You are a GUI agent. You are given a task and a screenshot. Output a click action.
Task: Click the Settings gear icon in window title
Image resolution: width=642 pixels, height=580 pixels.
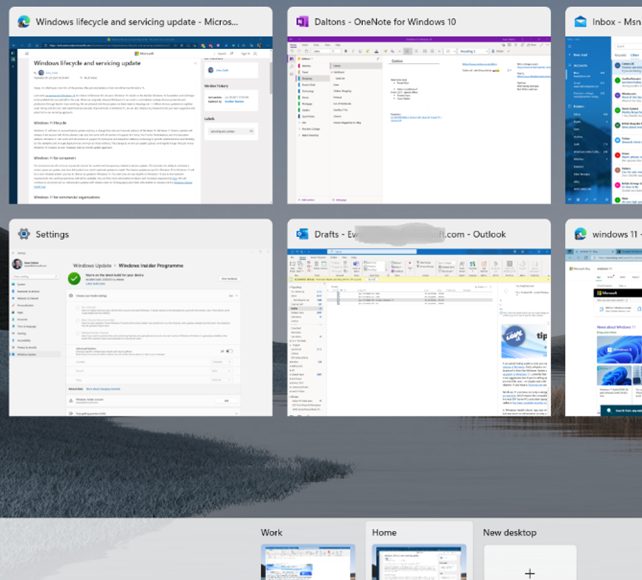(24, 234)
